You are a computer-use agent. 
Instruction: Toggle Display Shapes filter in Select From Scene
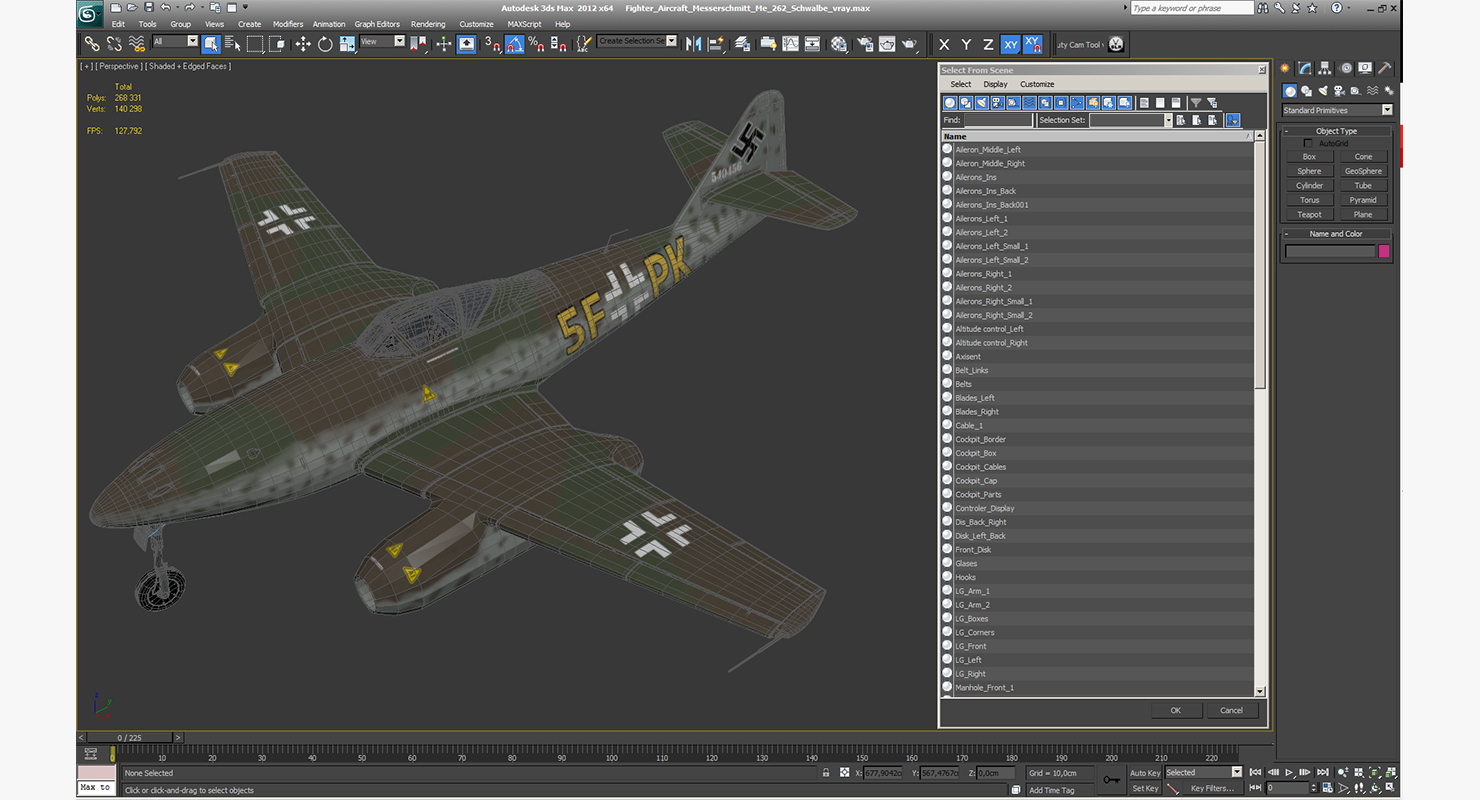point(966,102)
